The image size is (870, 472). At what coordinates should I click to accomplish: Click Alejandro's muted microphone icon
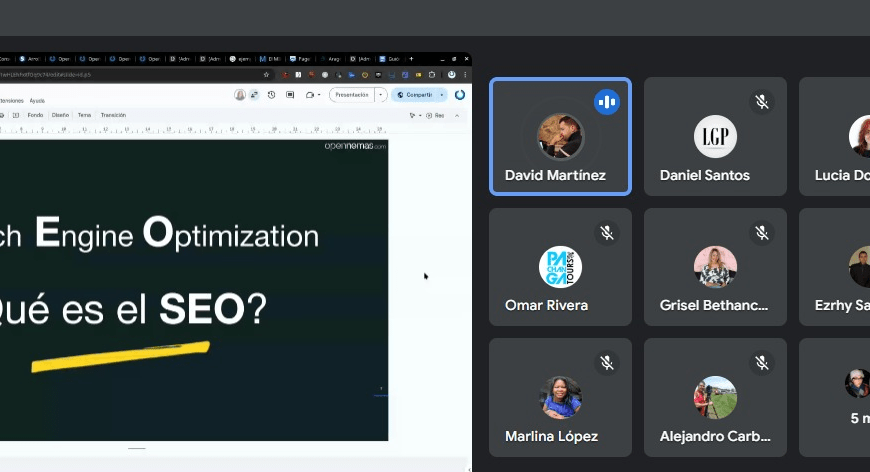[761, 363]
